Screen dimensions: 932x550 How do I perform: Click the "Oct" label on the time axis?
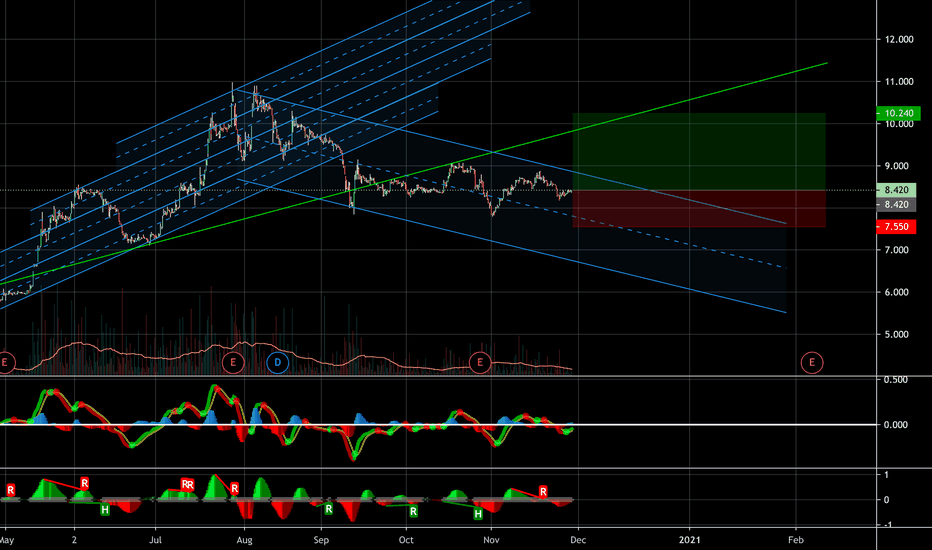click(x=406, y=540)
